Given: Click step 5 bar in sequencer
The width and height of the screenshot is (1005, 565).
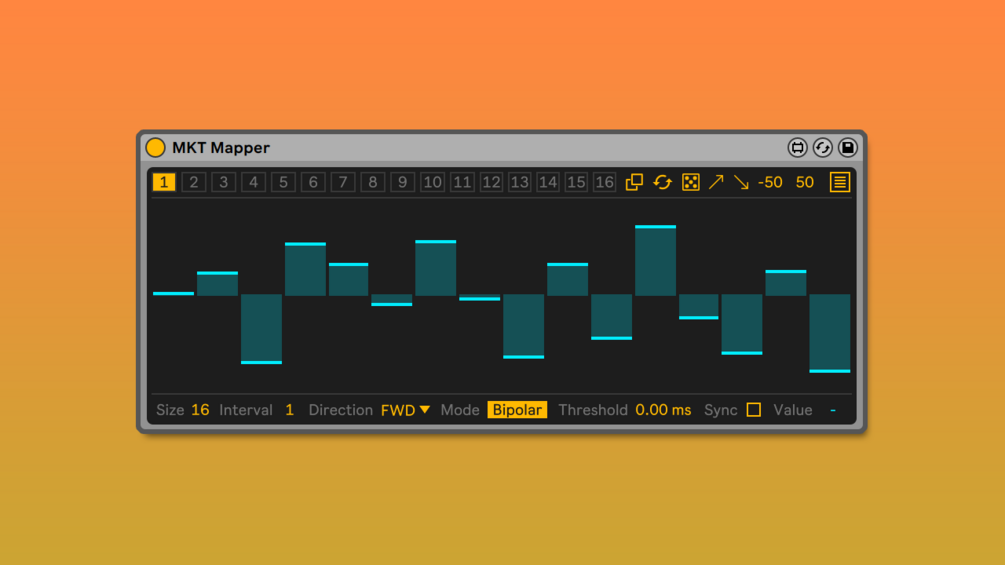Looking at the screenshot, I should pos(349,279).
